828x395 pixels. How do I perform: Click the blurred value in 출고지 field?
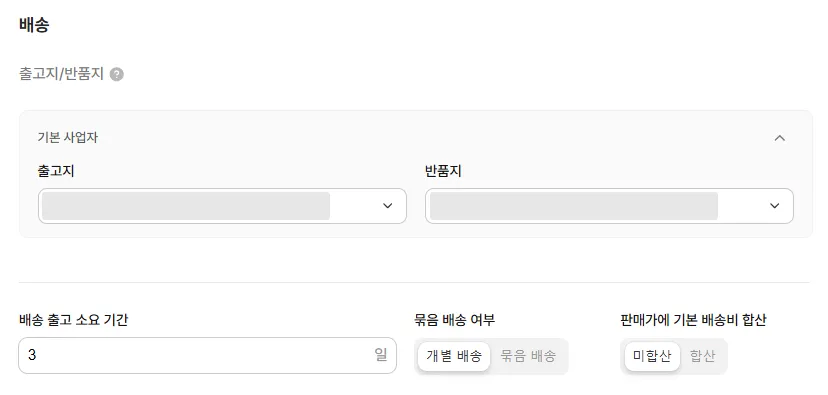coord(186,206)
